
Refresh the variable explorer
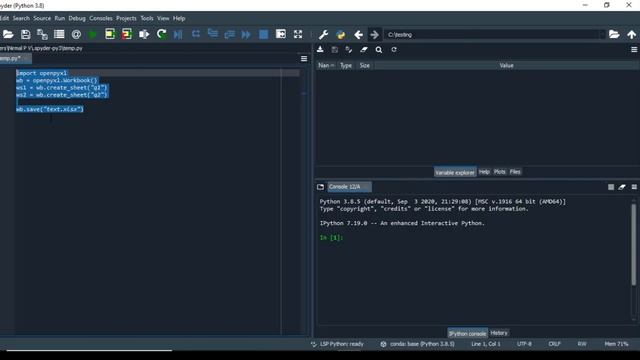(x=394, y=49)
